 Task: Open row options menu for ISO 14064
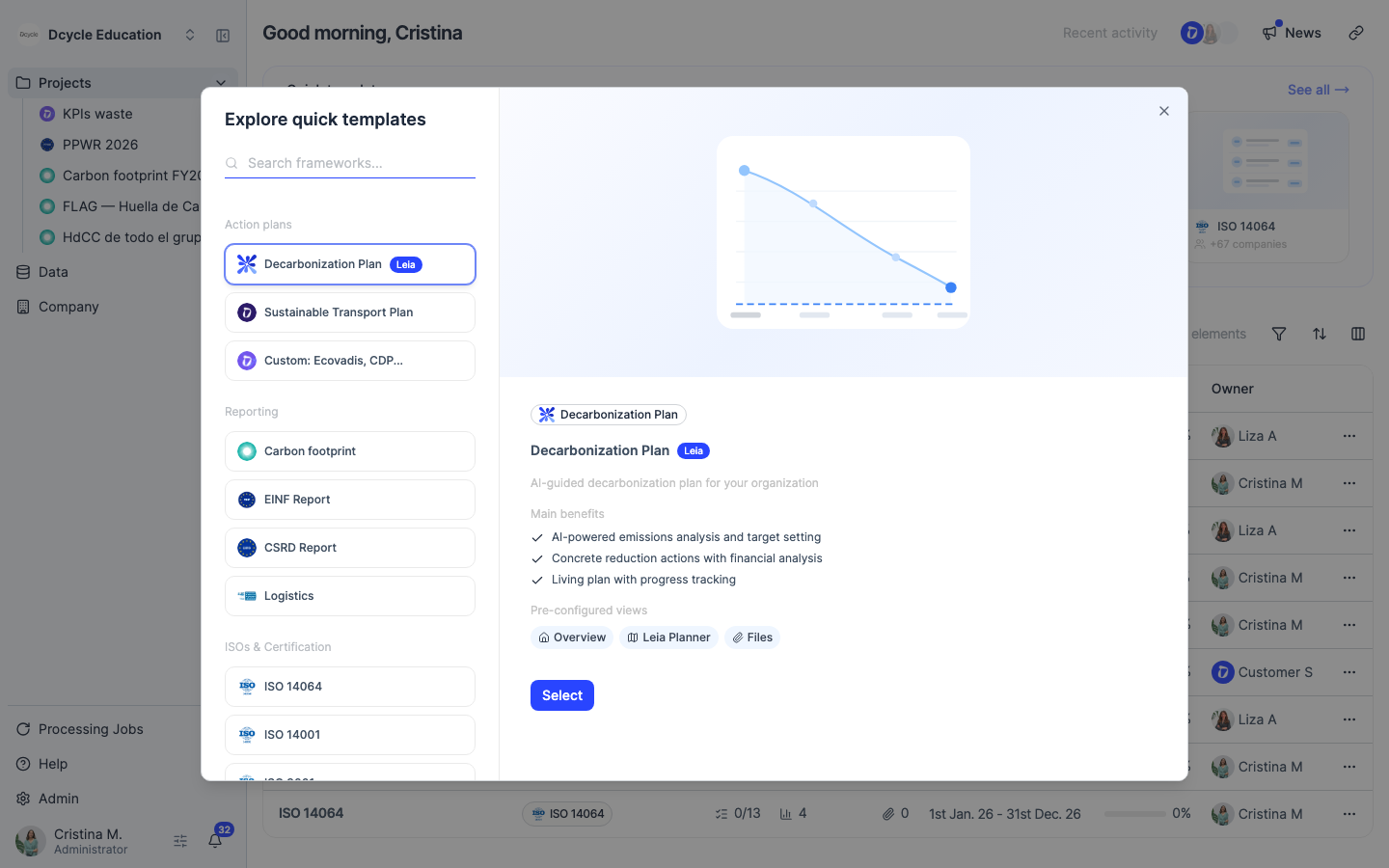pos(1349,814)
